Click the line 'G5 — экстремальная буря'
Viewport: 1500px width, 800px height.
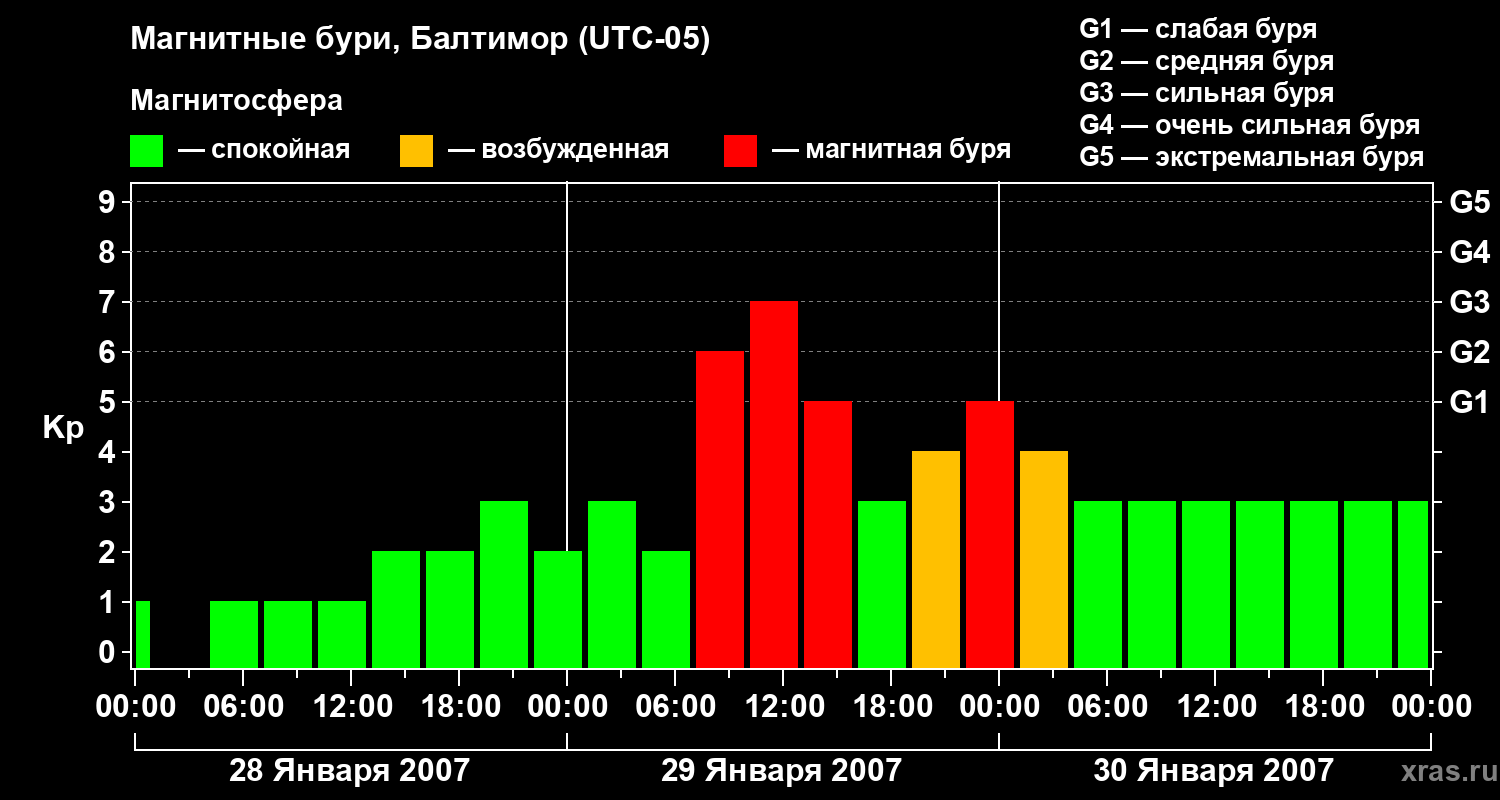click(1251, 157)
